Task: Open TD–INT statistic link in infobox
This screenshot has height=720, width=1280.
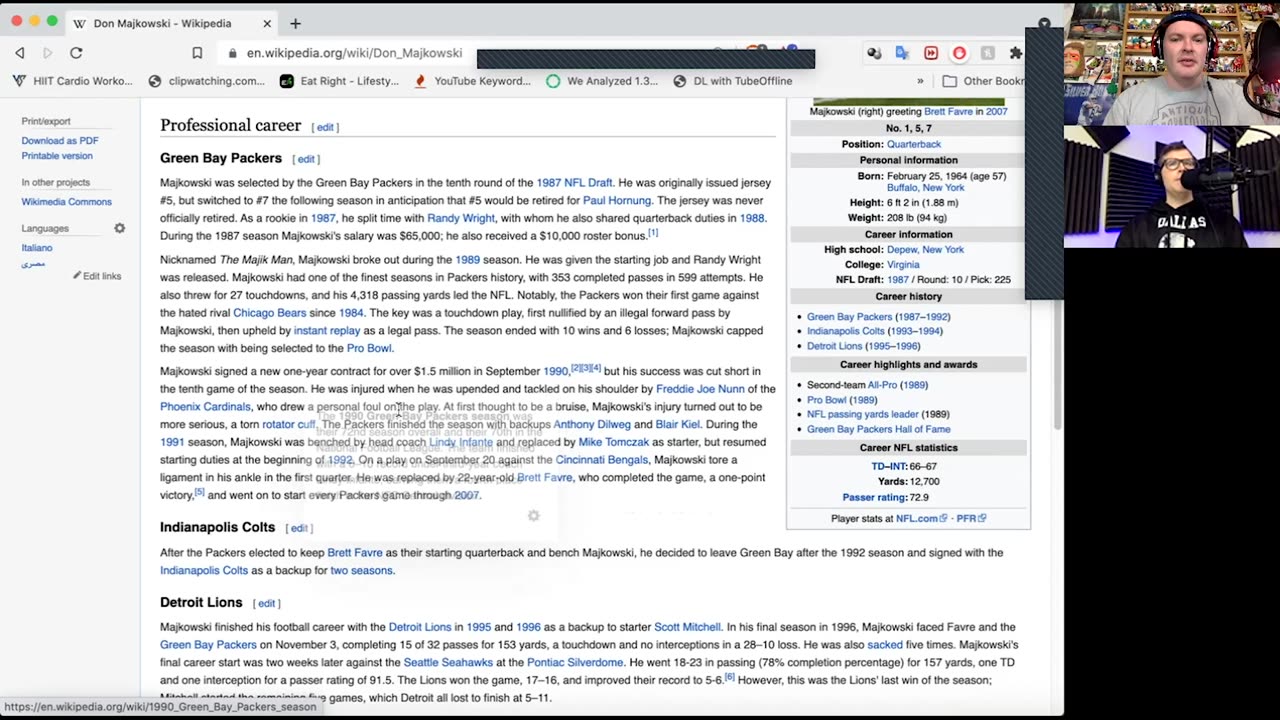Action: [887, 466]
